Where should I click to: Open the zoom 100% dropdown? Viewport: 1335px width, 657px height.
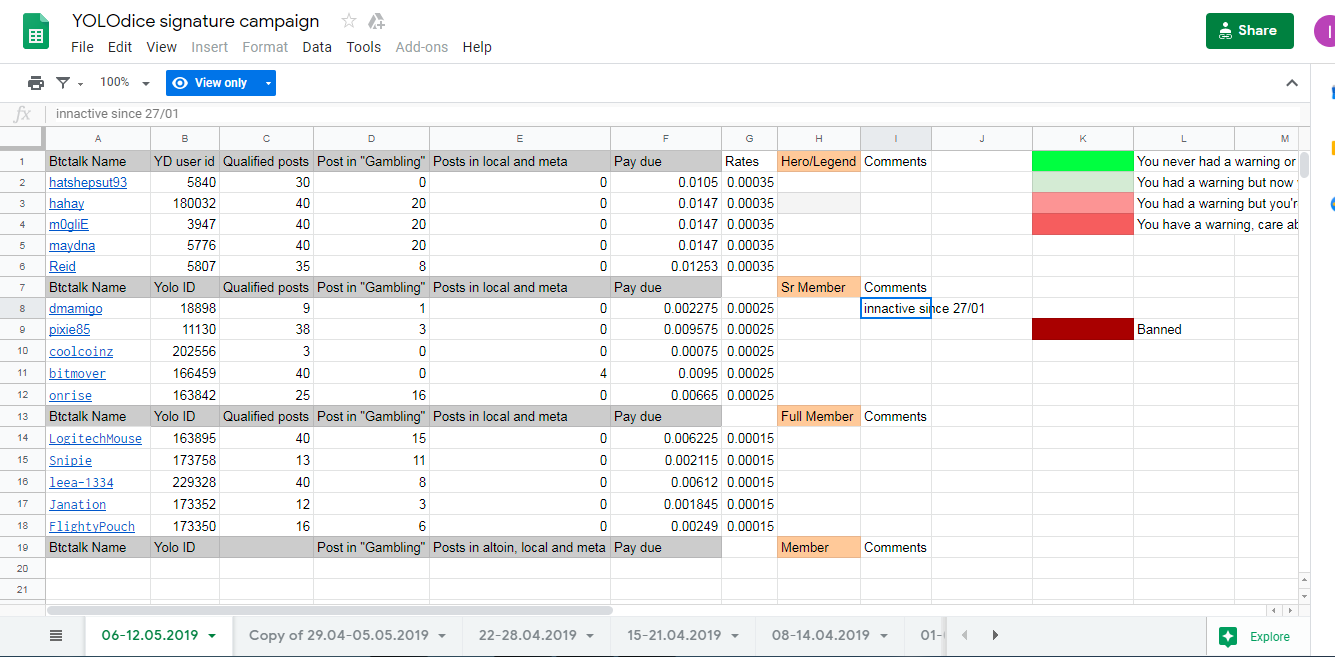pyautogui.click(x=125, y=83)
